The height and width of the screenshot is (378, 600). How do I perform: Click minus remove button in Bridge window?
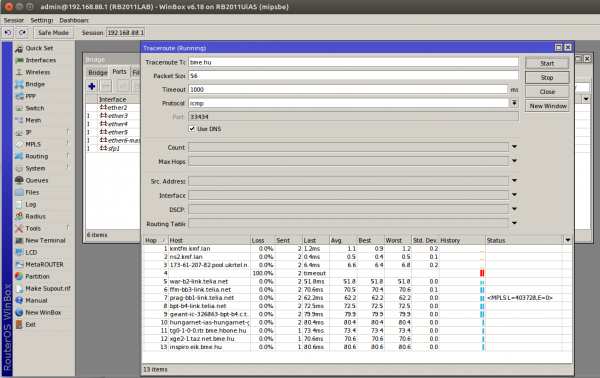[x=106, y=86]
